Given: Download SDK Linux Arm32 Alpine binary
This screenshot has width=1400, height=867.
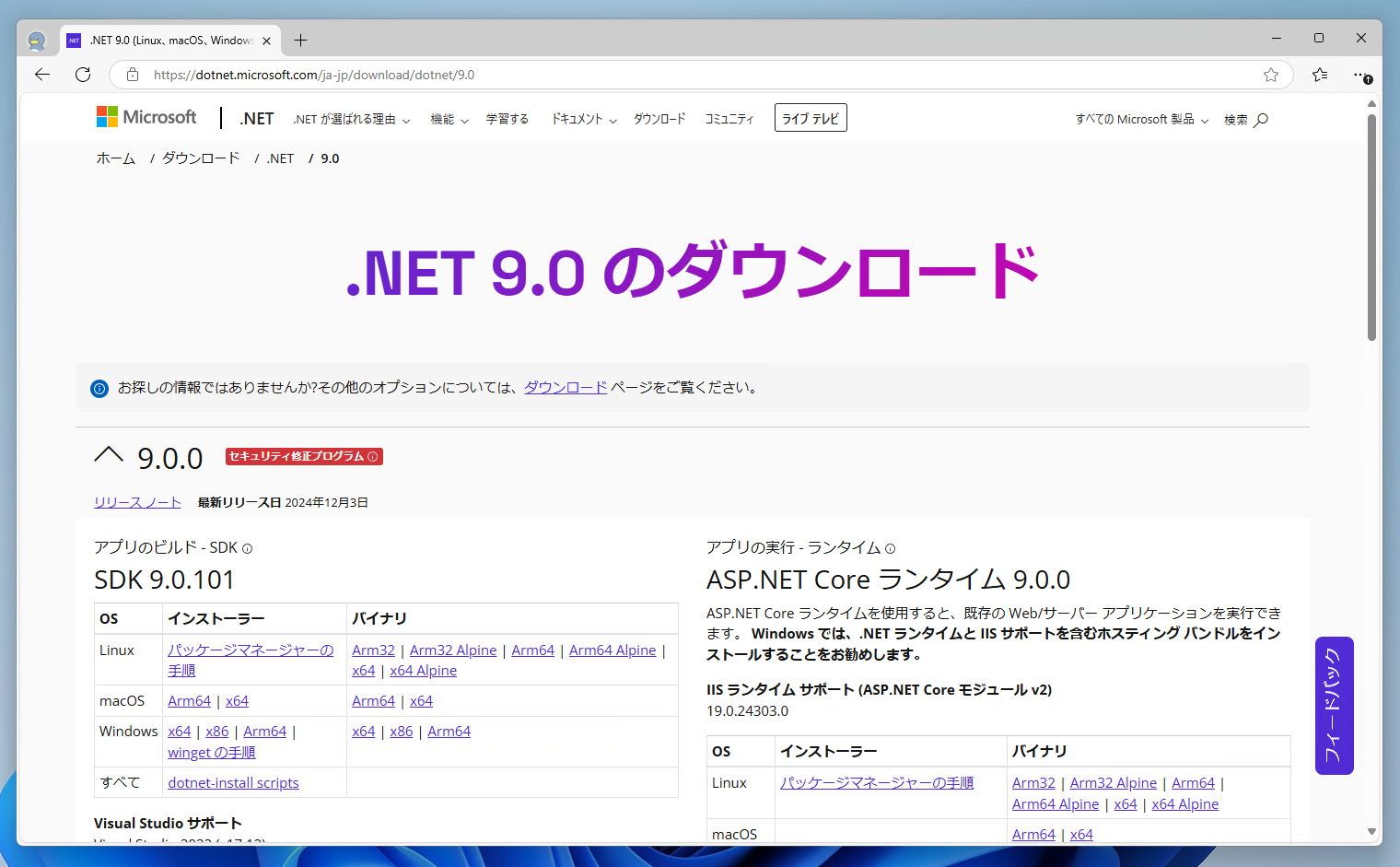Looking at the screenshot, I should point(453,650).
